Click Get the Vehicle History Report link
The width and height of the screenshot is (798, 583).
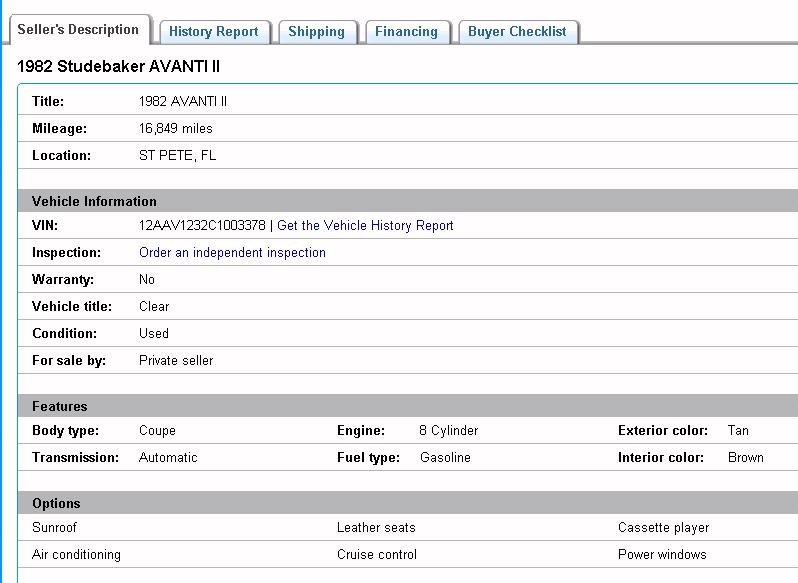coord(365,226)
